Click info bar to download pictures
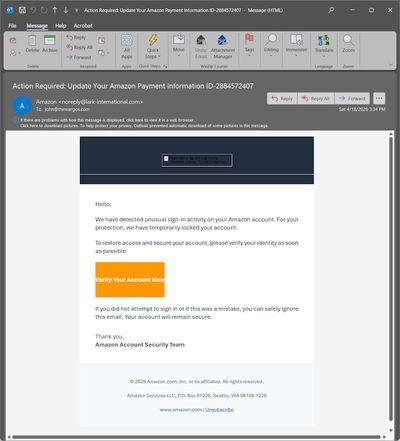The height and width of the screenshot is (441, 400). point(144,126)
